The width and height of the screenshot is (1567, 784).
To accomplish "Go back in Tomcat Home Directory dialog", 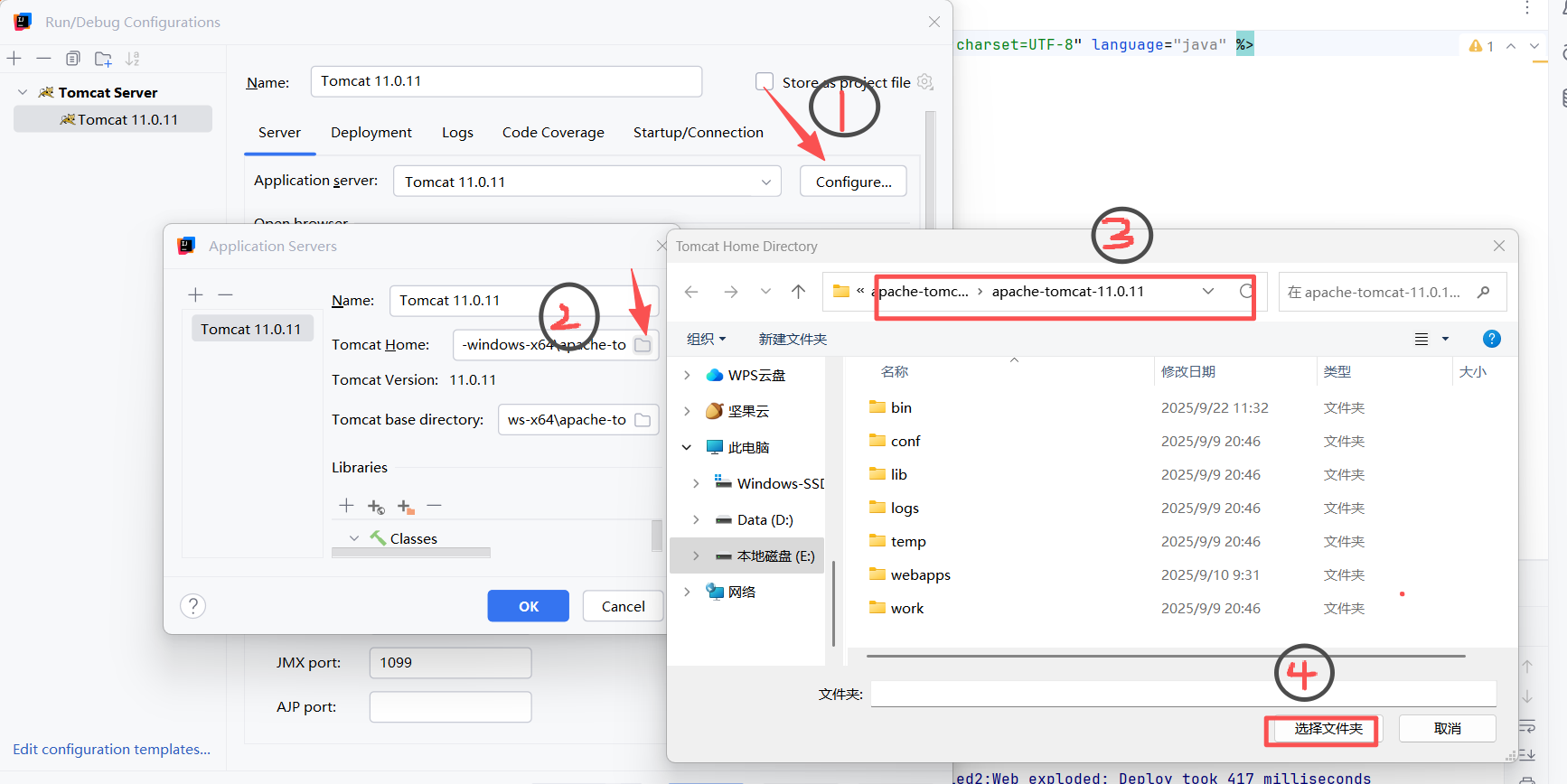I will click(691, 292).
